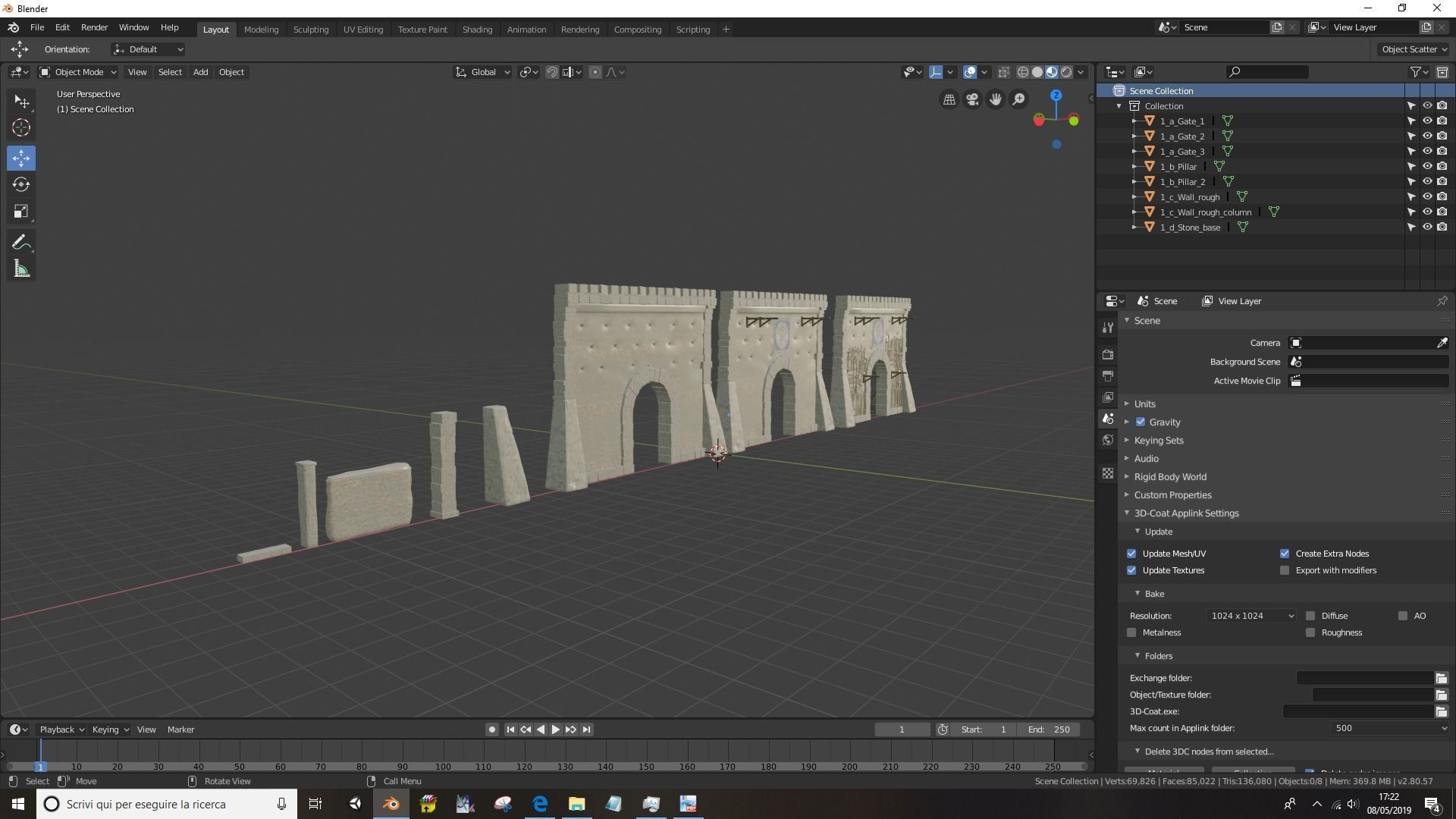Browse for Exchange folder
Screen dimensions: 1456x819
pos(1441,678)
